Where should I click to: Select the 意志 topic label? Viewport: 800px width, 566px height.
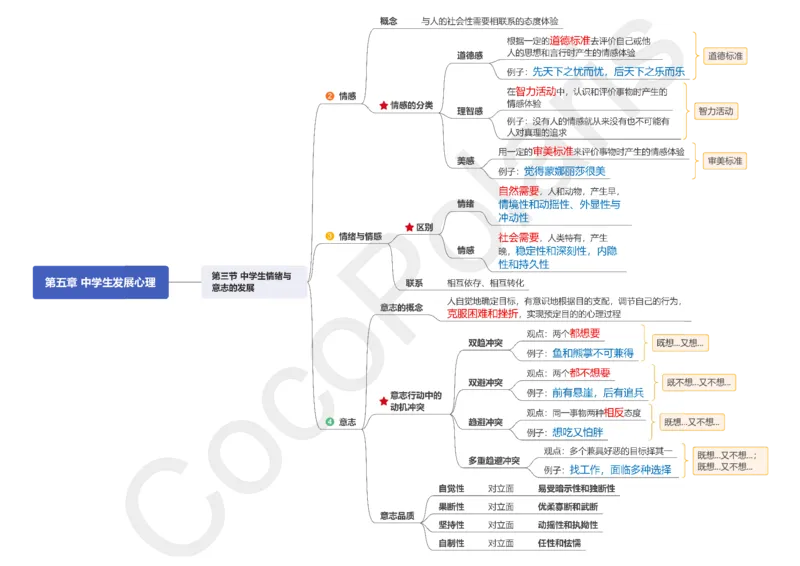[347, 422]
